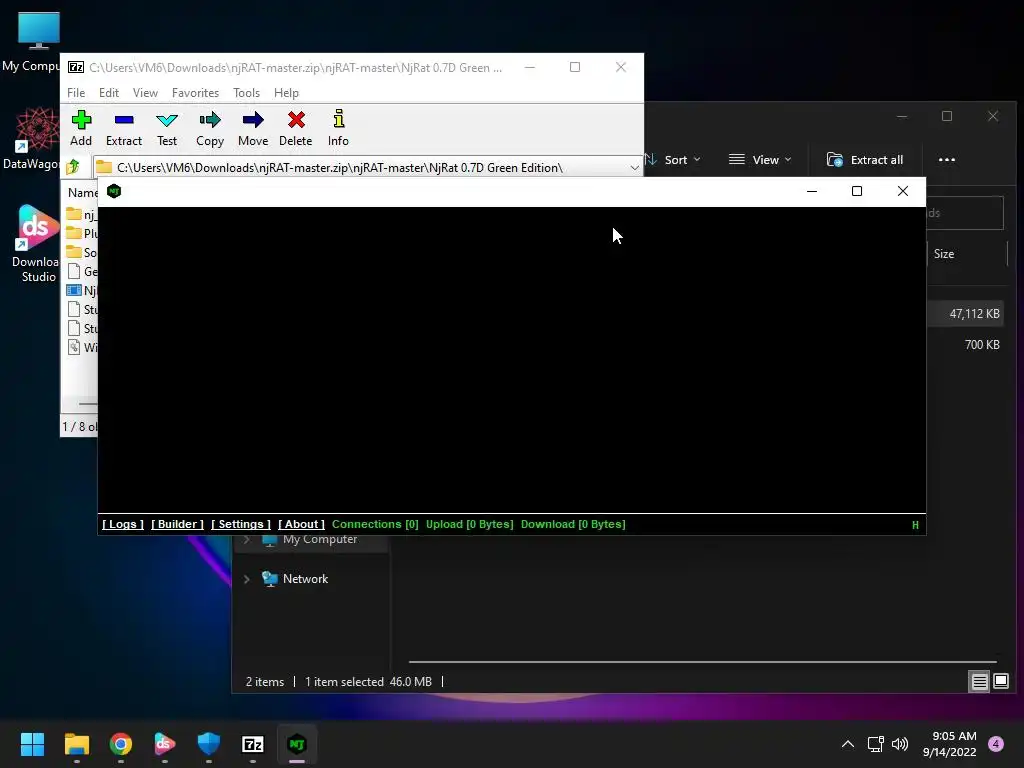1024x768 pixels.
Task: Open the Tools menu in 7-Zip
Action: click(246, 93)
